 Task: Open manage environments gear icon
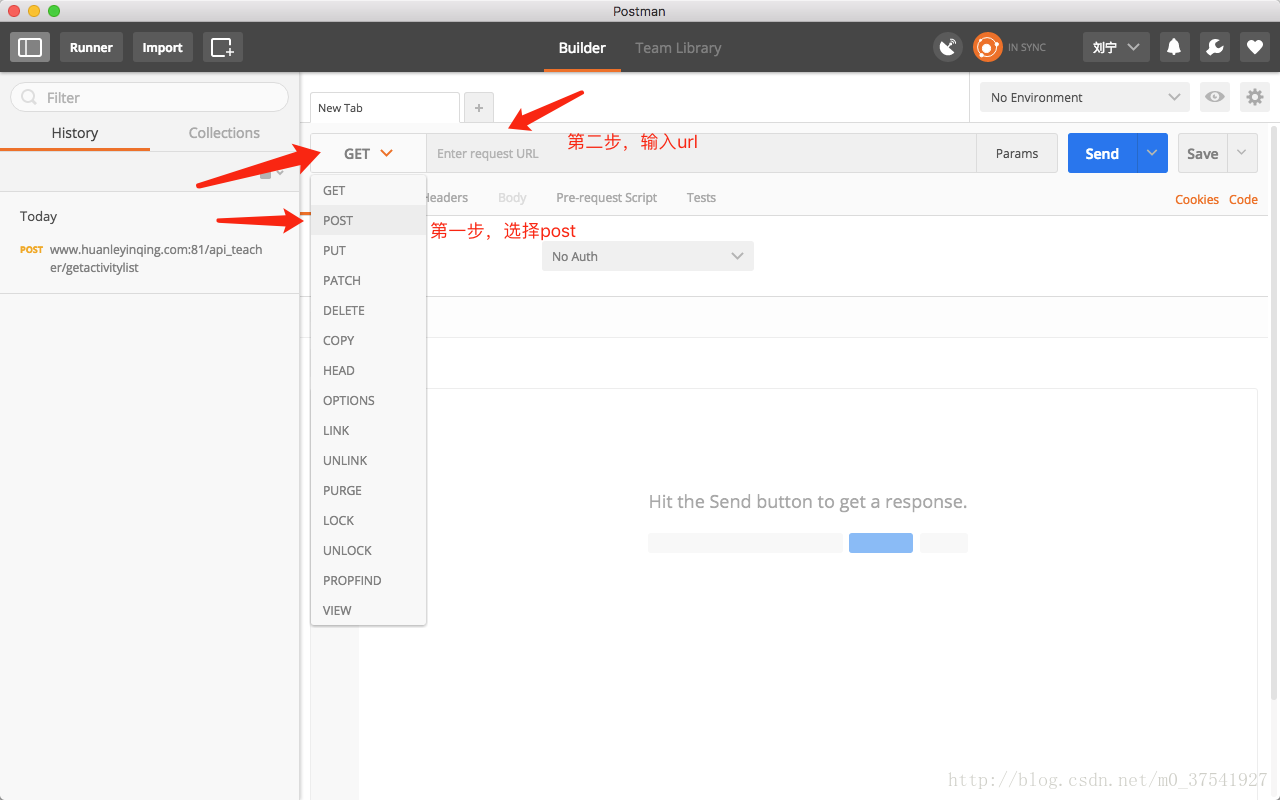coord(1254,97)
